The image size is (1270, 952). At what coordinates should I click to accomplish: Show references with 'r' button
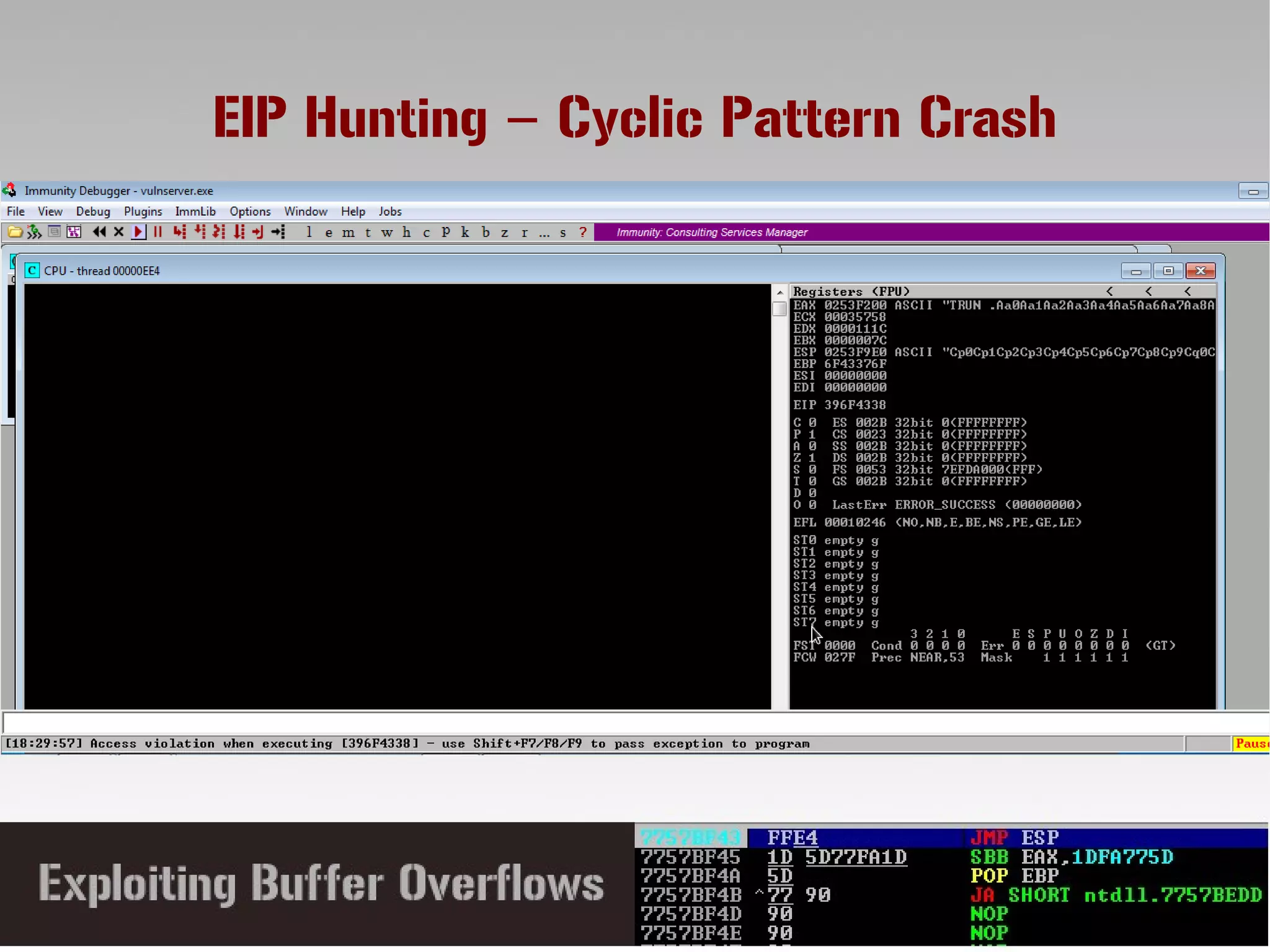coord(525,233)
